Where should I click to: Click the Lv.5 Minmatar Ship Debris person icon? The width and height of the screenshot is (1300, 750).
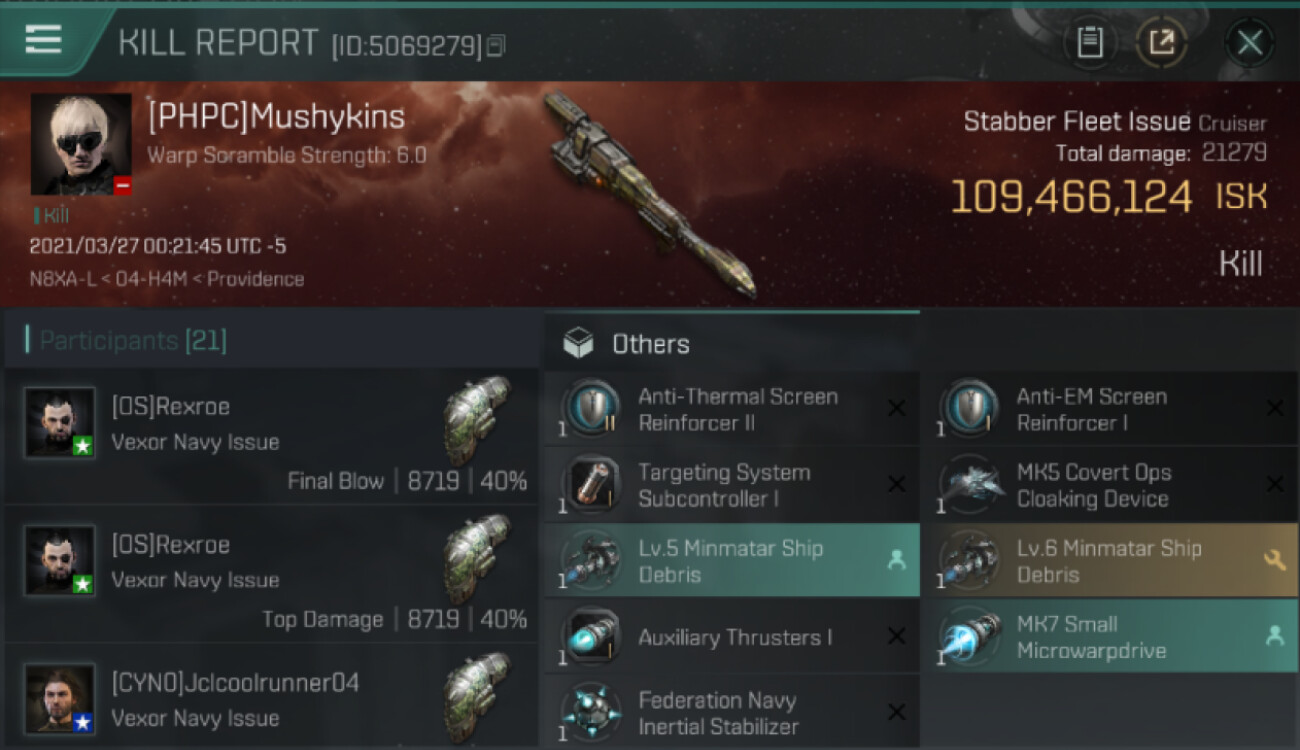click(x=897, y=561)
